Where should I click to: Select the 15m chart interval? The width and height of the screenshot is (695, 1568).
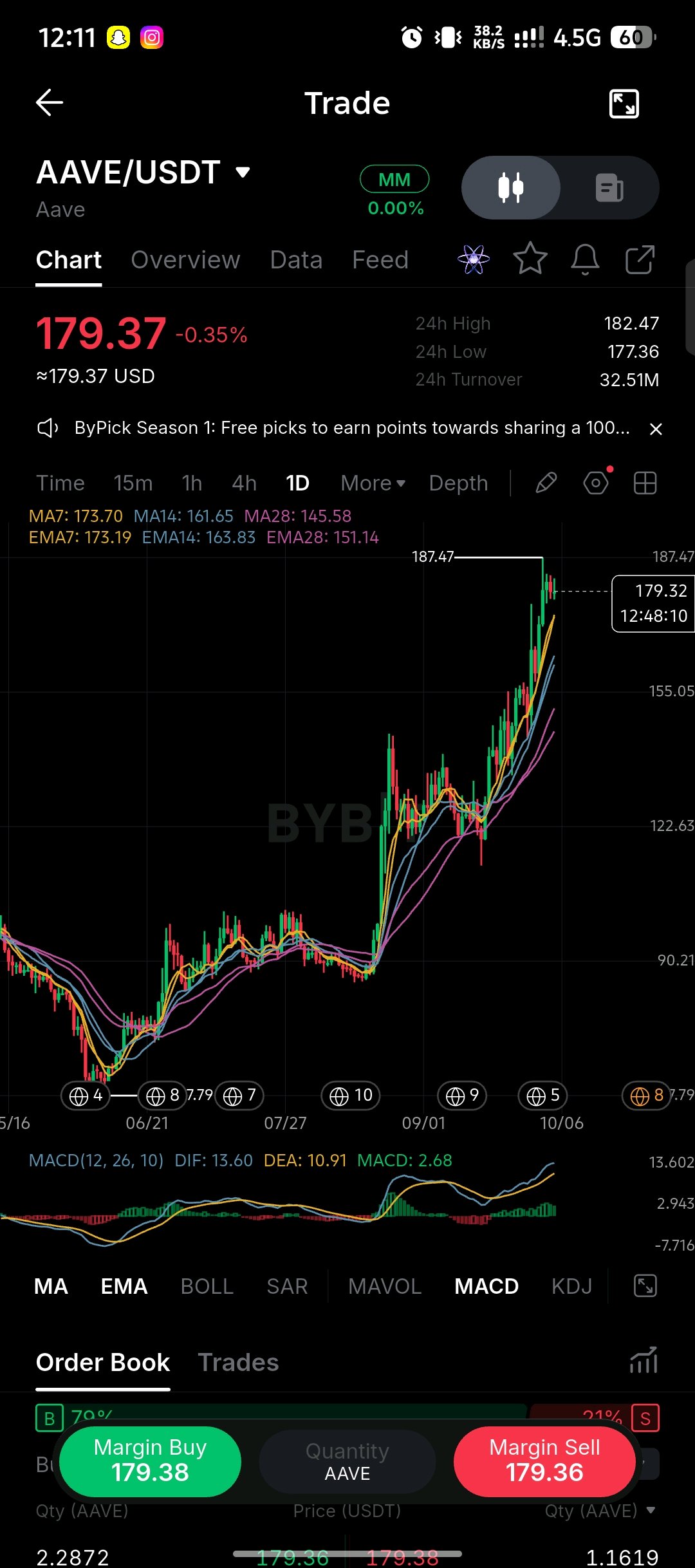[x=133, y=483]
